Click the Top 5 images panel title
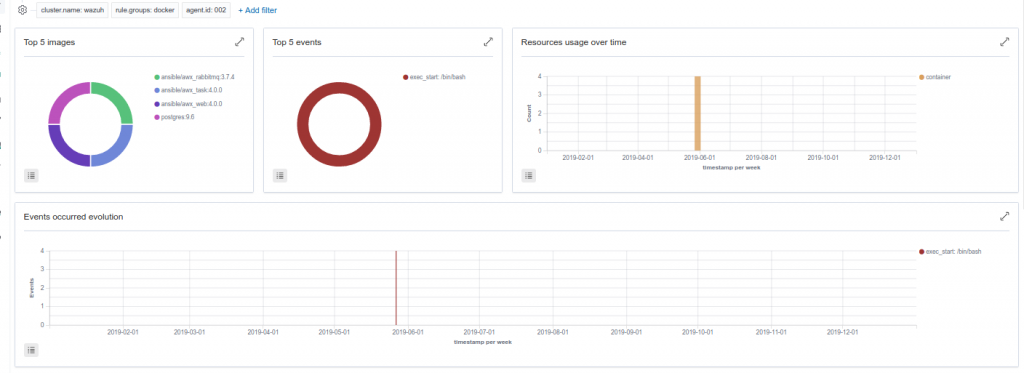The width and height of the screenshot is (1024, 373). [x=49, y=42]
